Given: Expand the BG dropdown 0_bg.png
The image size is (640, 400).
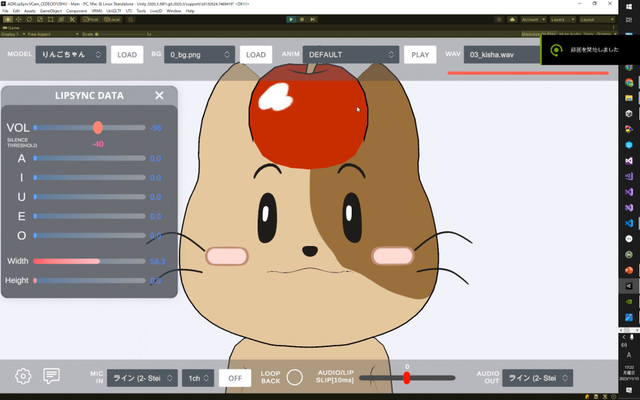Looking at the screenshot, I should 200,54.
